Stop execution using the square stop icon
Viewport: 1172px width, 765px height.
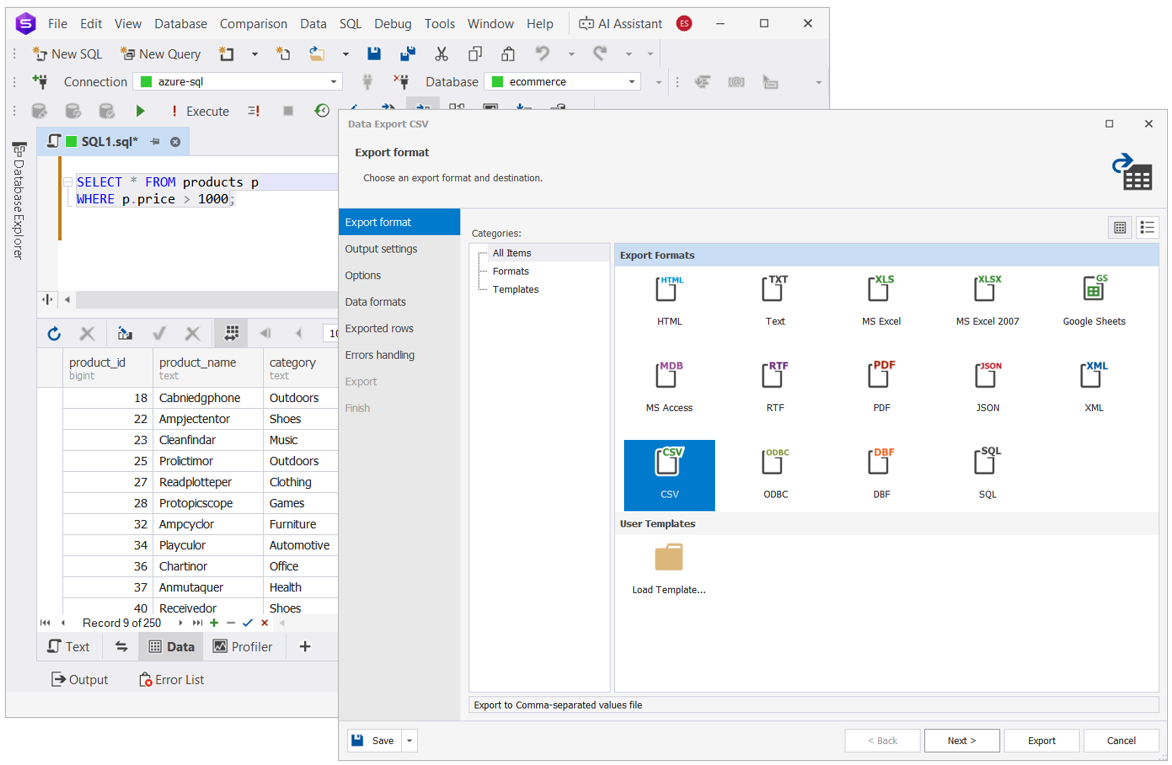288,111
